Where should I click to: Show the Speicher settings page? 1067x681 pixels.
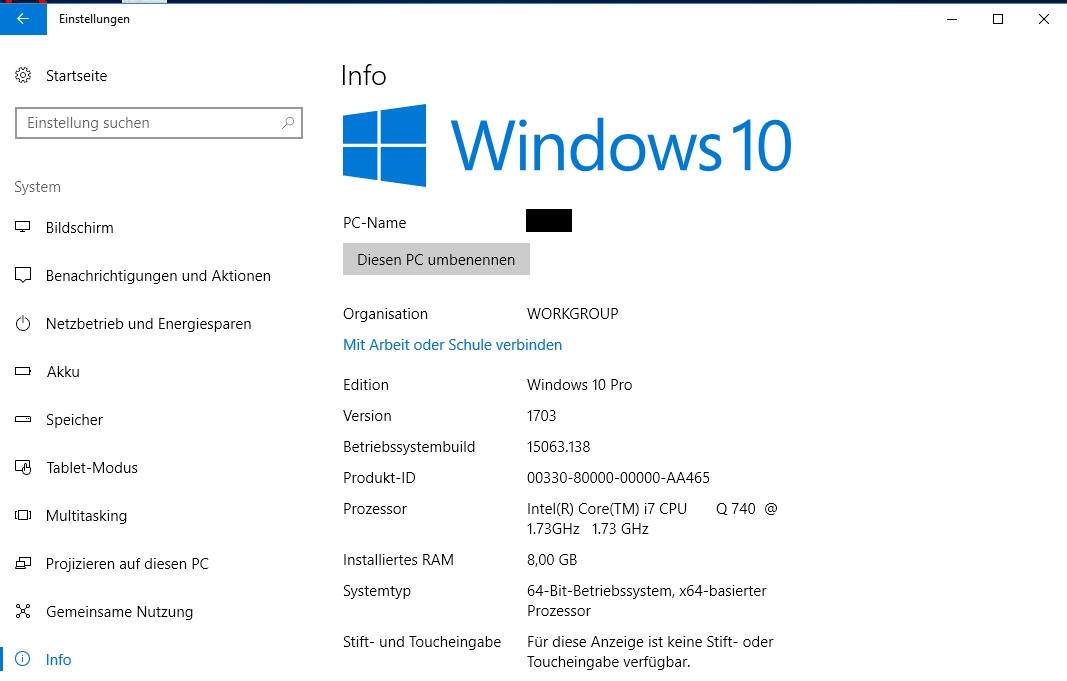point(74,420)
